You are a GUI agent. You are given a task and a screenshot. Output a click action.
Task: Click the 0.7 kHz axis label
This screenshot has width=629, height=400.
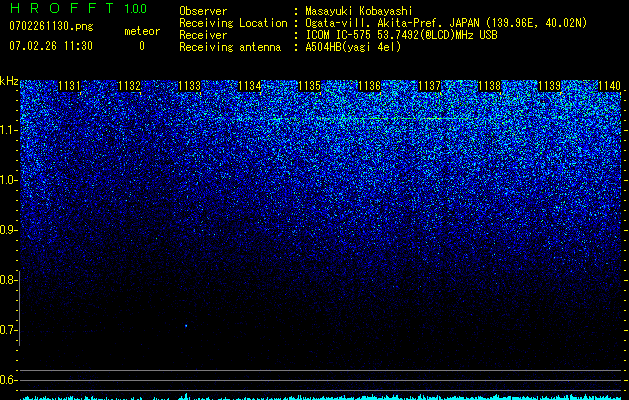click(7, 330)
